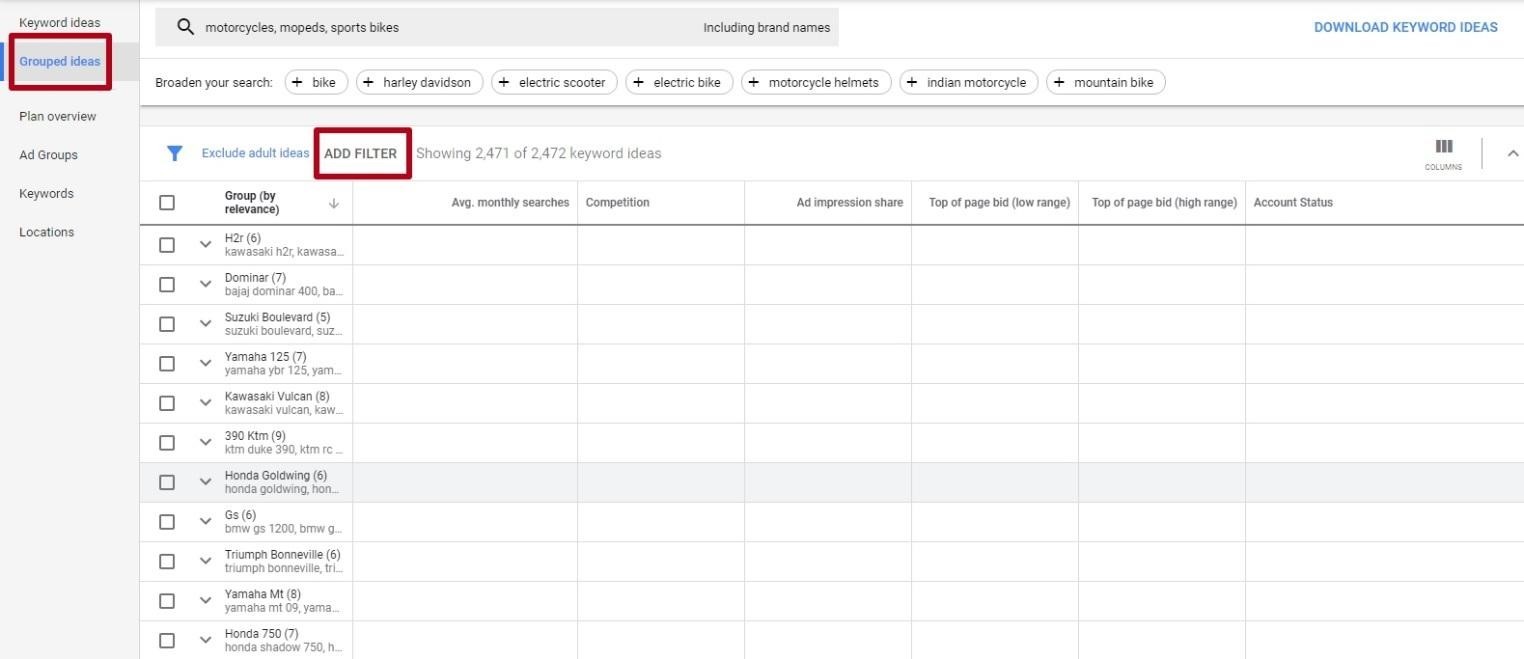
Task: Expand the Triumph Bonneville group
Action: pyautogui.click(x=205, y=560)
